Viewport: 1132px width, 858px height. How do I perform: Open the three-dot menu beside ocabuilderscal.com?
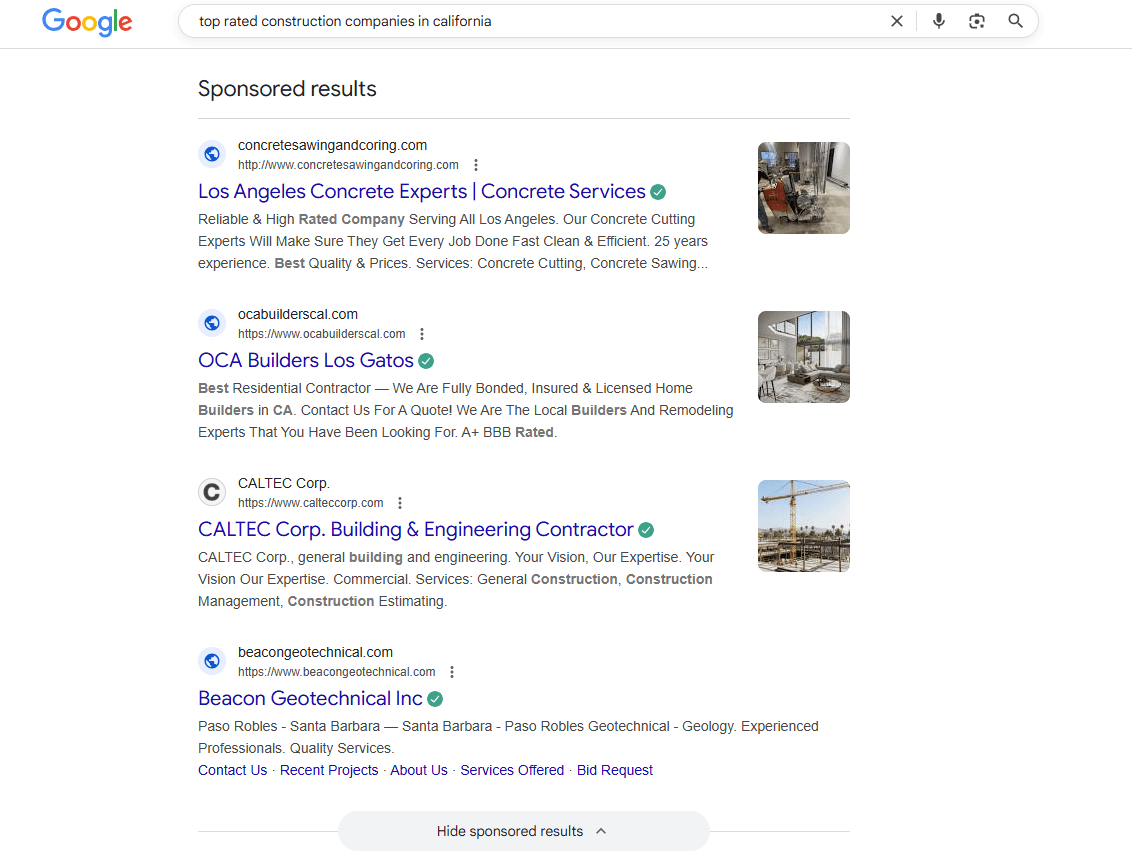[421, 333]
